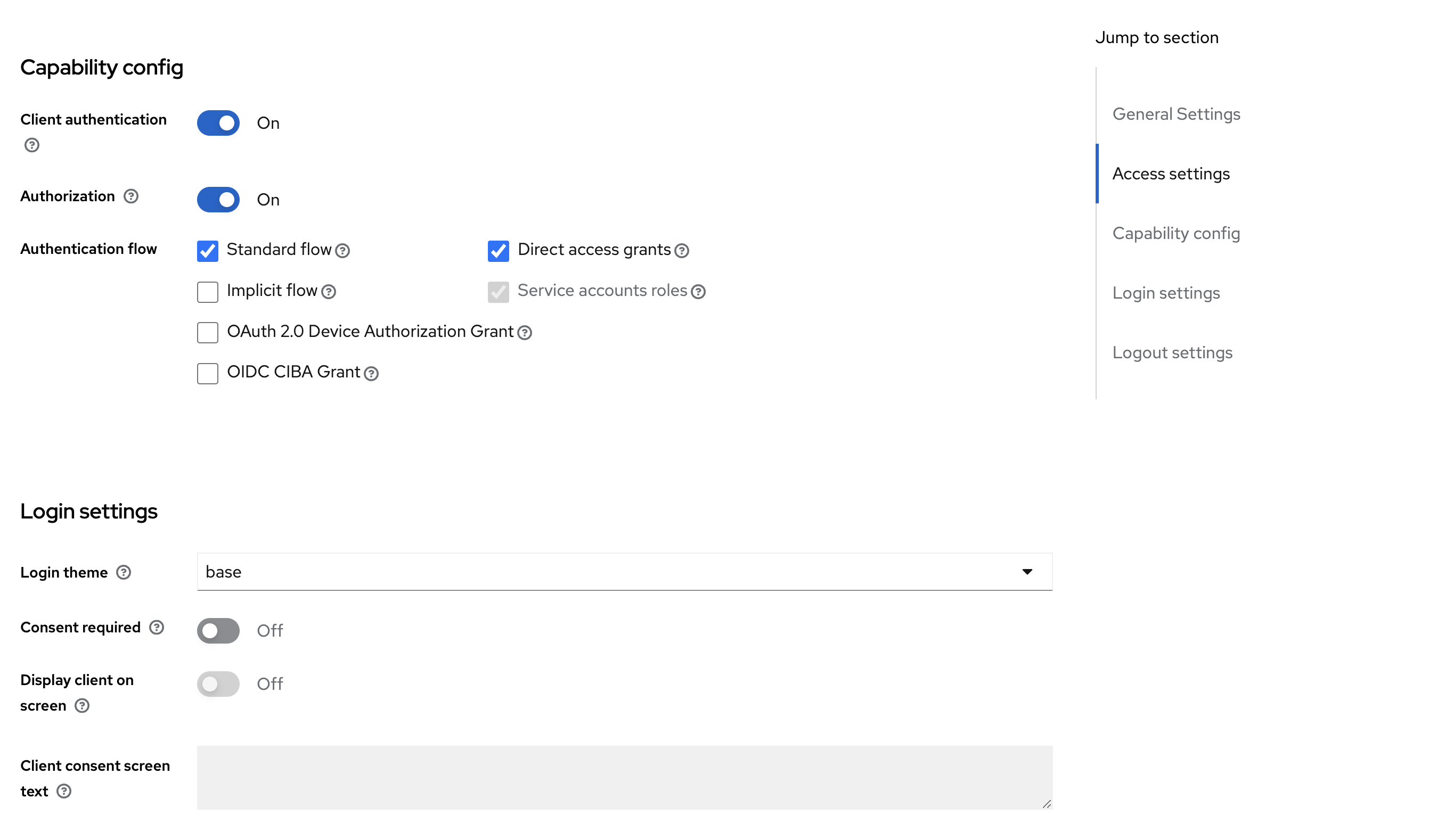Check the Implicit flow checkbox
Screen dimensions: 1437x840
[208, 292]
